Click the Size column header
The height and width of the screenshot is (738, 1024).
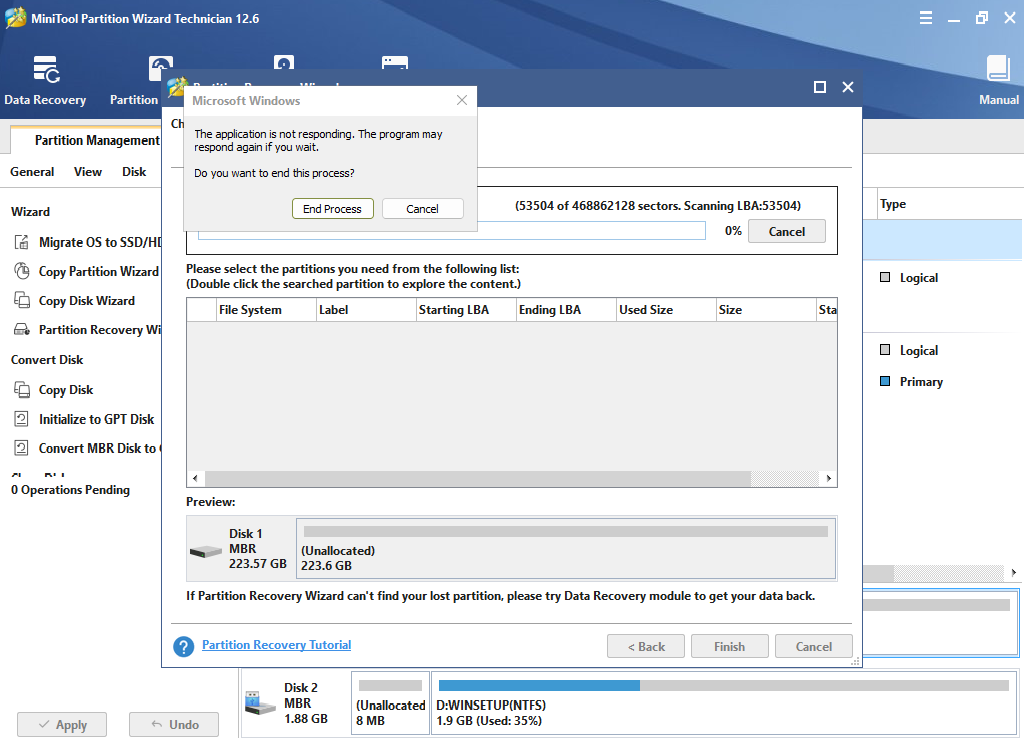click(x=766, y=310)
